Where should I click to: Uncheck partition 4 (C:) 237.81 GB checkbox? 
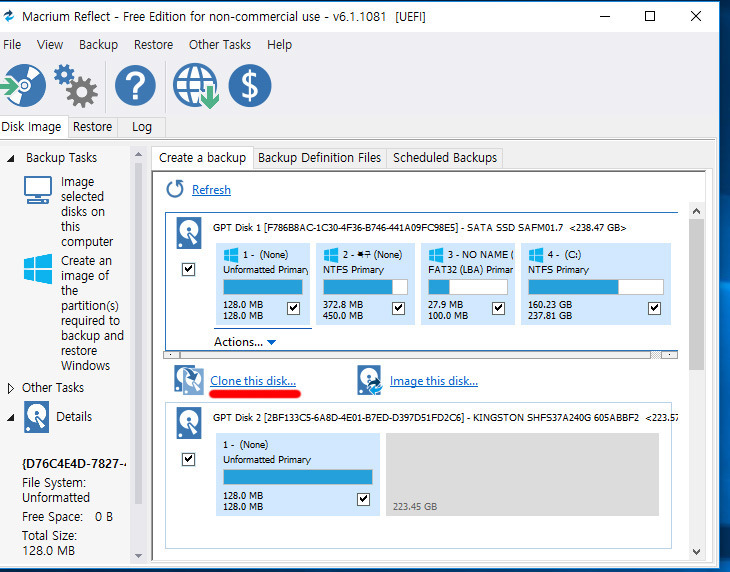(x=655, y=308)
